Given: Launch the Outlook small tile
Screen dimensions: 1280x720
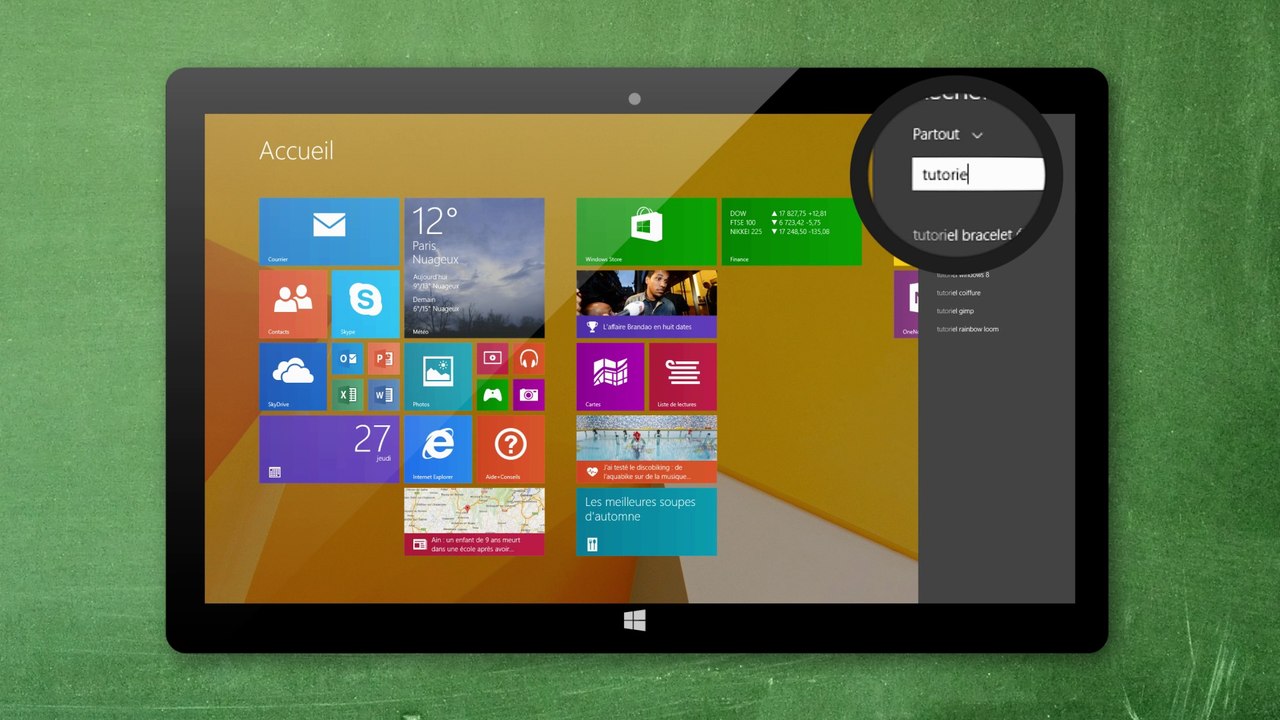Looking at the screenshot, I should coord(347,358).
